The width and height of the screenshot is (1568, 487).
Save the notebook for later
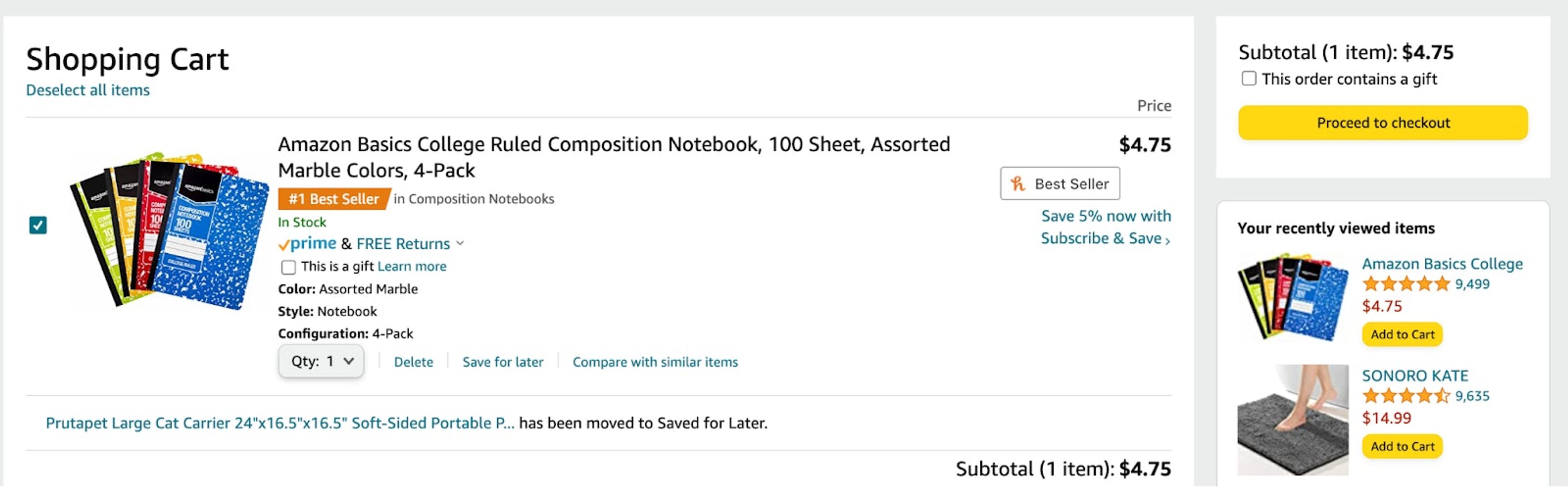pyautogui.click(x=503, y=362)
